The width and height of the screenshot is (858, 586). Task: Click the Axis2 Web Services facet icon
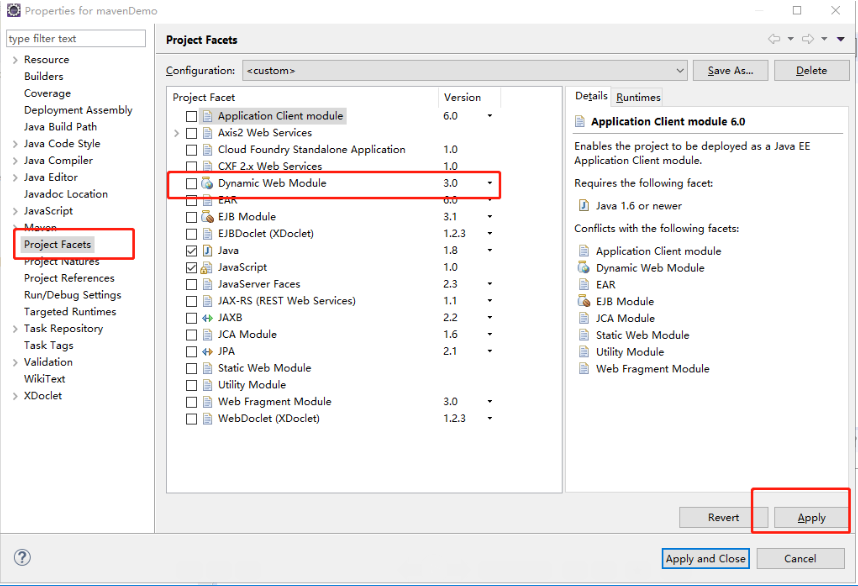coord(207,133)
